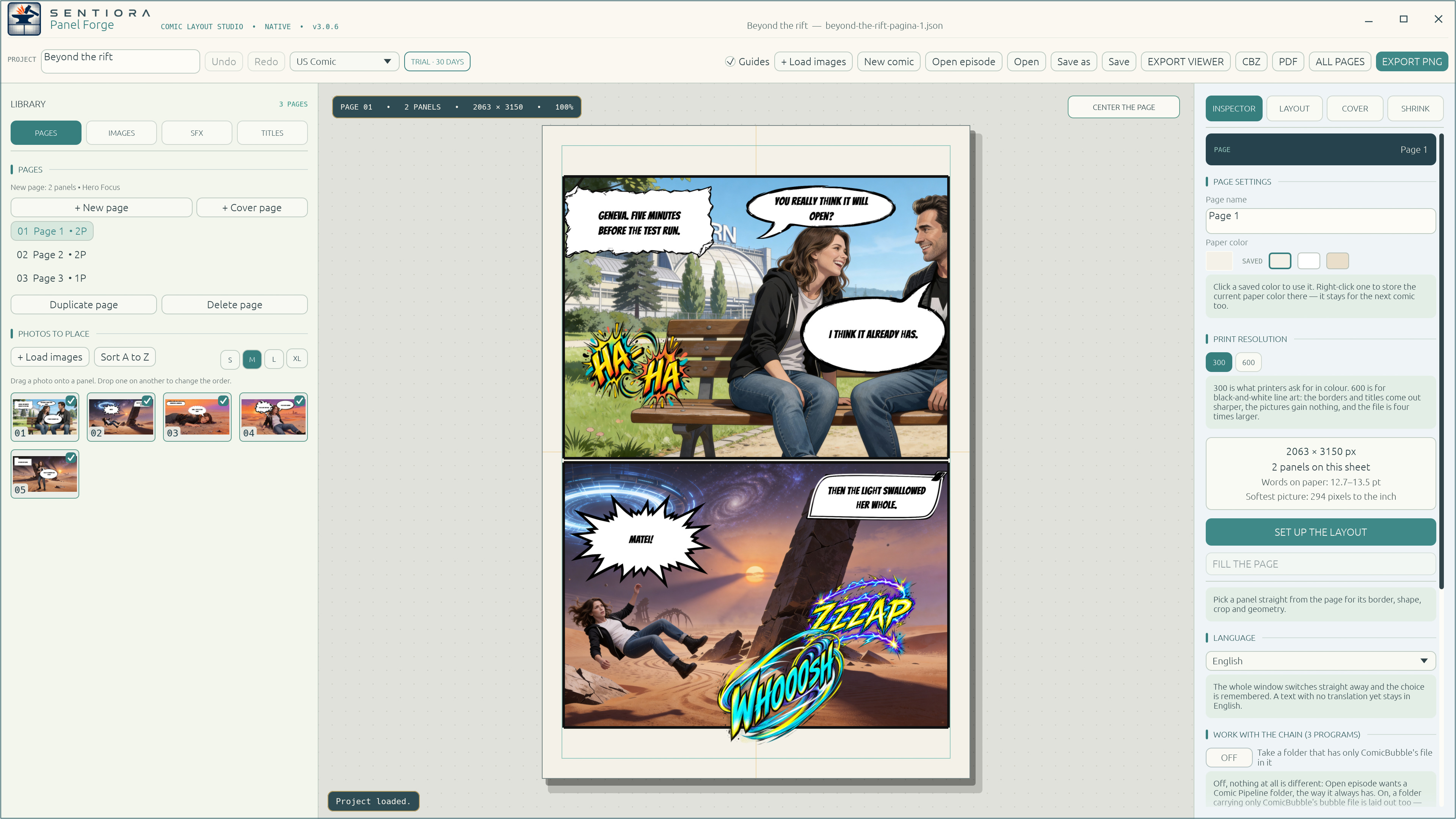Select photo thumbnail 01
Image resolution: width=1456 pixels, height=819 pixels.
[x=45, y=417]
